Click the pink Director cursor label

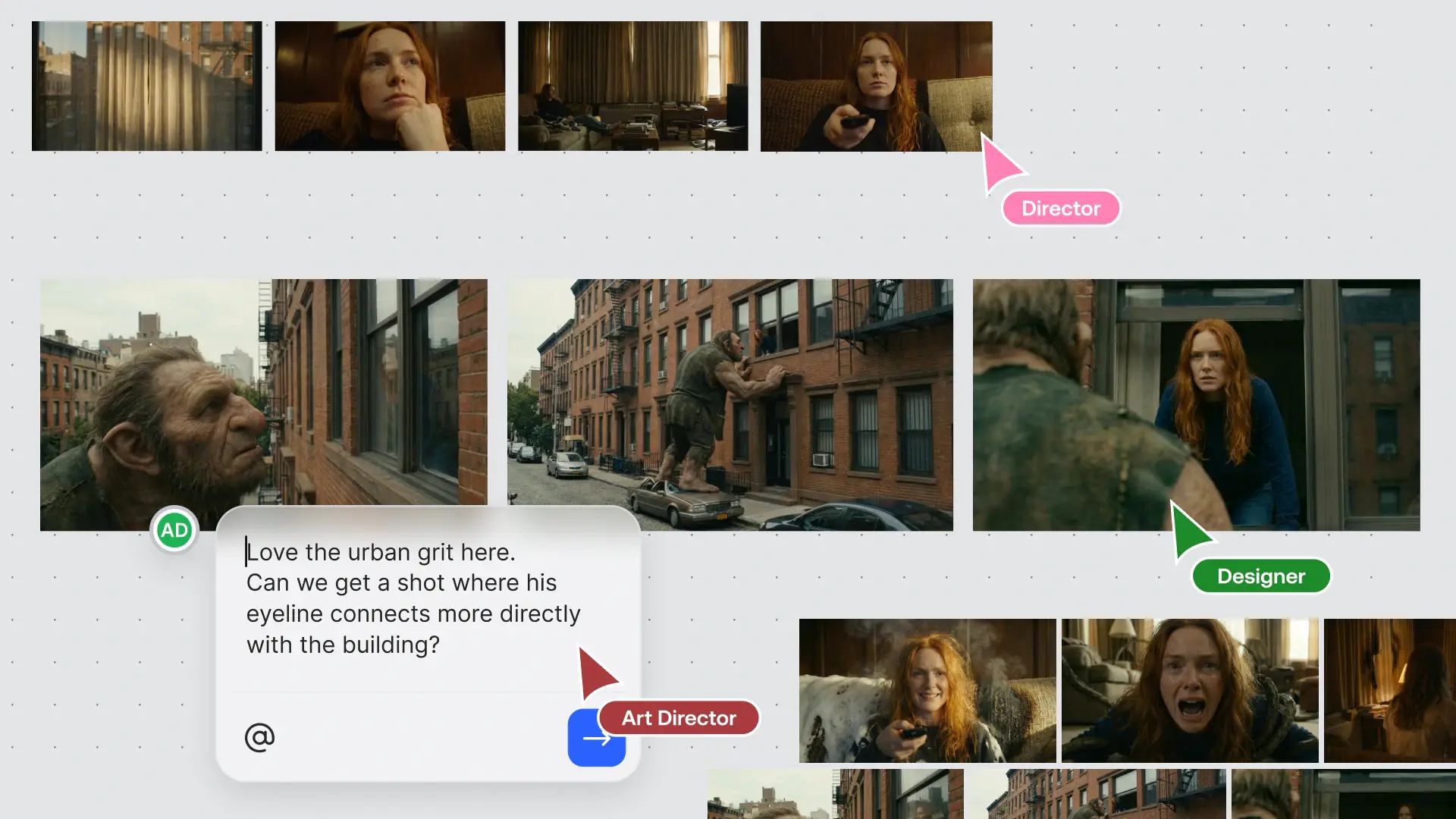click(1060, 209)
